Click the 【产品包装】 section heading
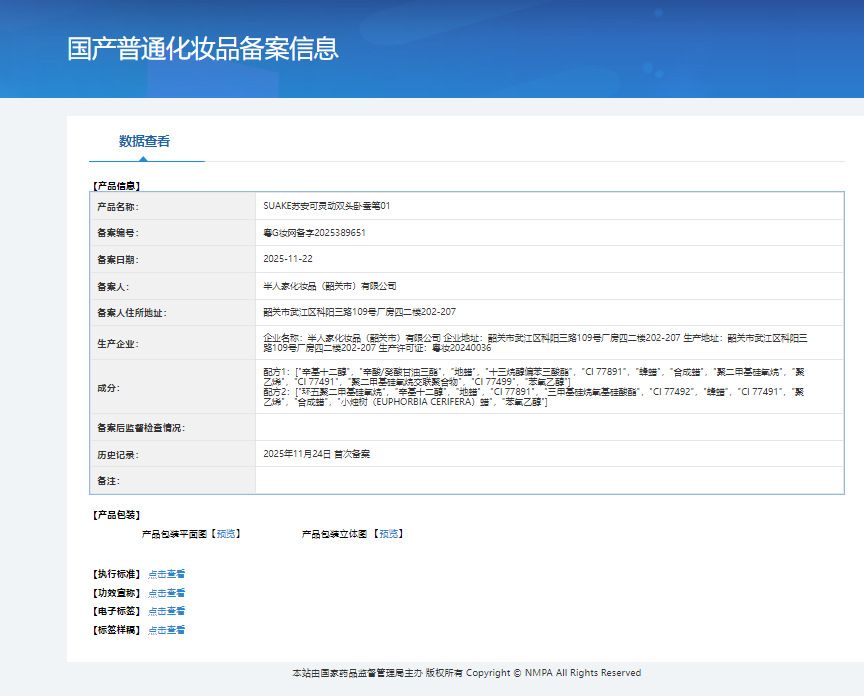This screenshot has height=696, width=864. click(x=116, y=515)
